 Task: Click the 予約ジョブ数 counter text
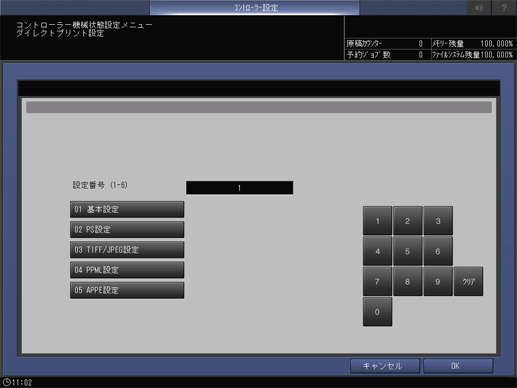pyautogui.click(x=368, y=55)
